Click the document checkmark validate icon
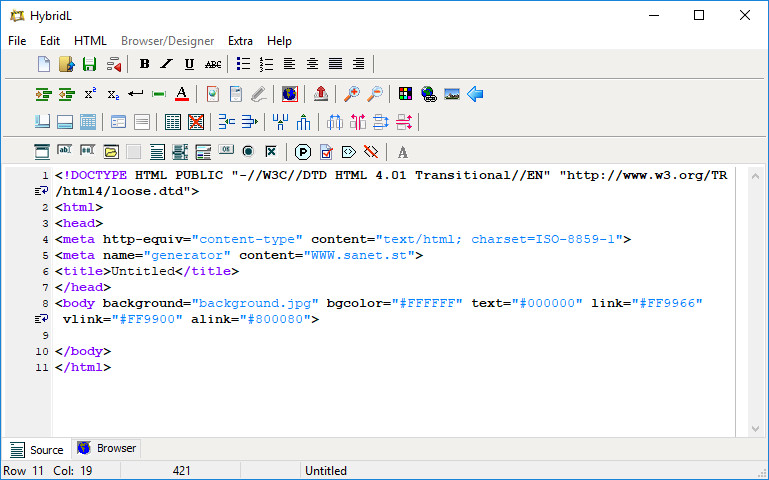Screen dimensions: 769x480 326,152
